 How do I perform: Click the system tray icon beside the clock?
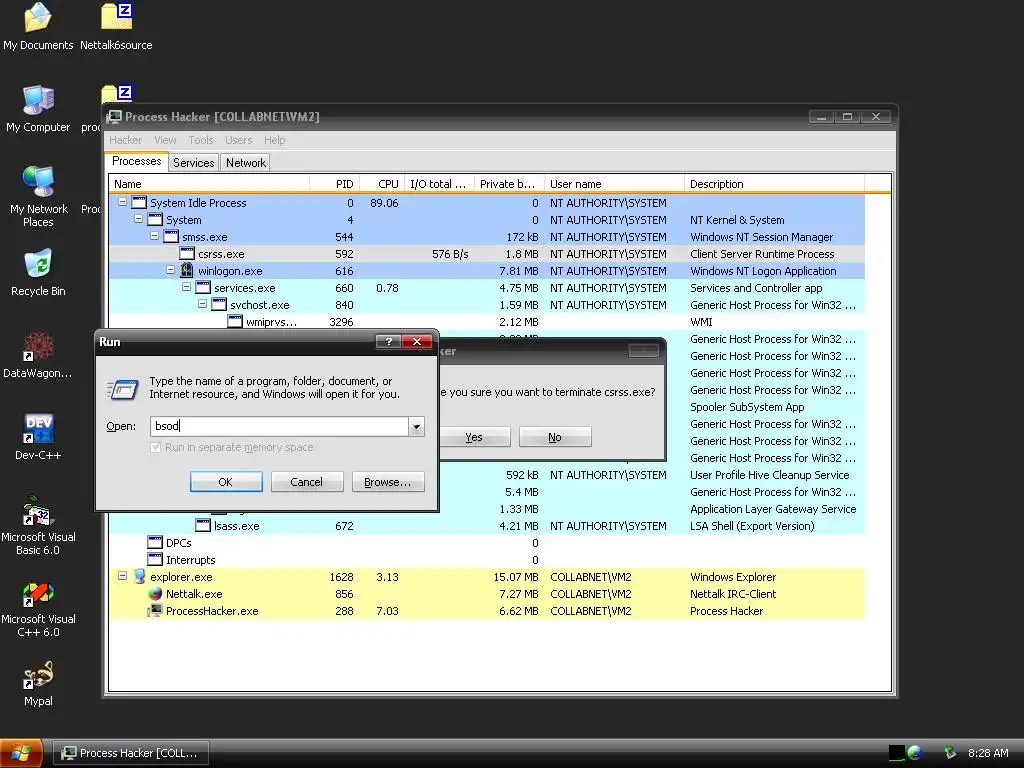click(950, 753)
